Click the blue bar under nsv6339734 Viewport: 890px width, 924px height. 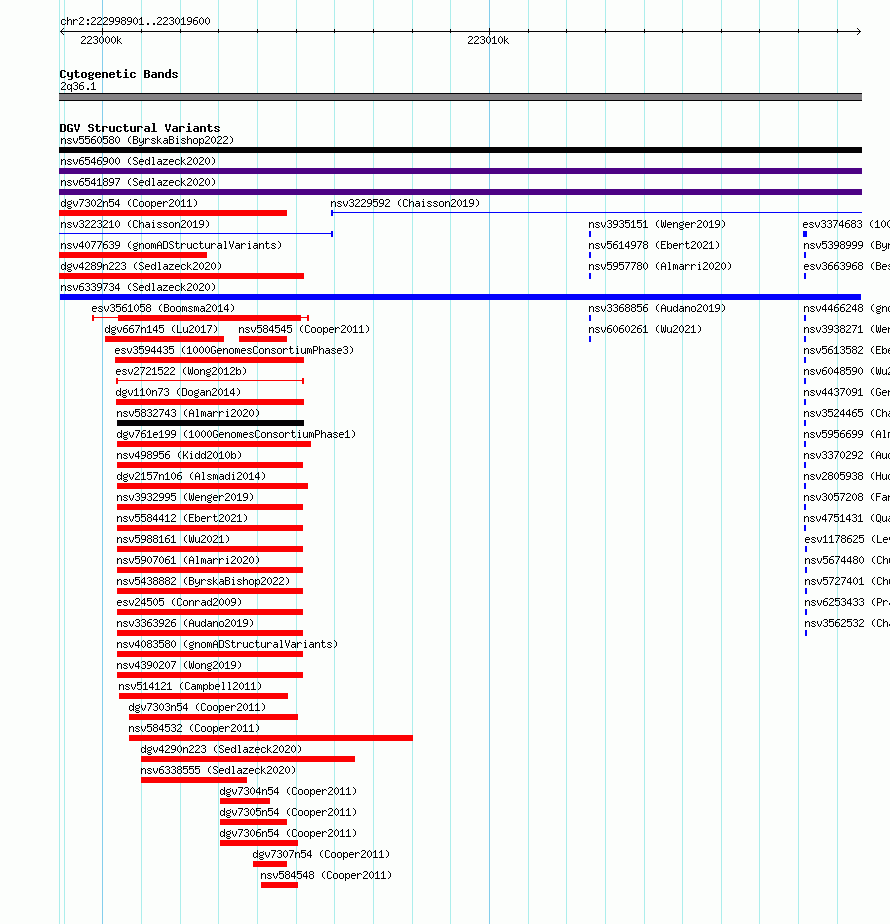pos(460,297)
